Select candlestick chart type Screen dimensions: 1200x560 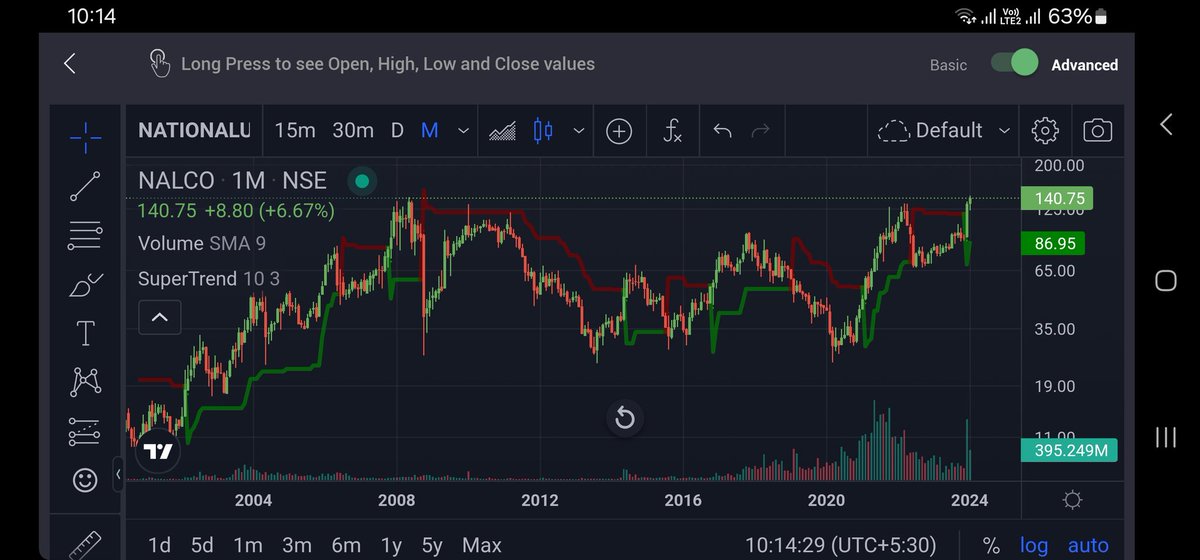pos(543,131)
